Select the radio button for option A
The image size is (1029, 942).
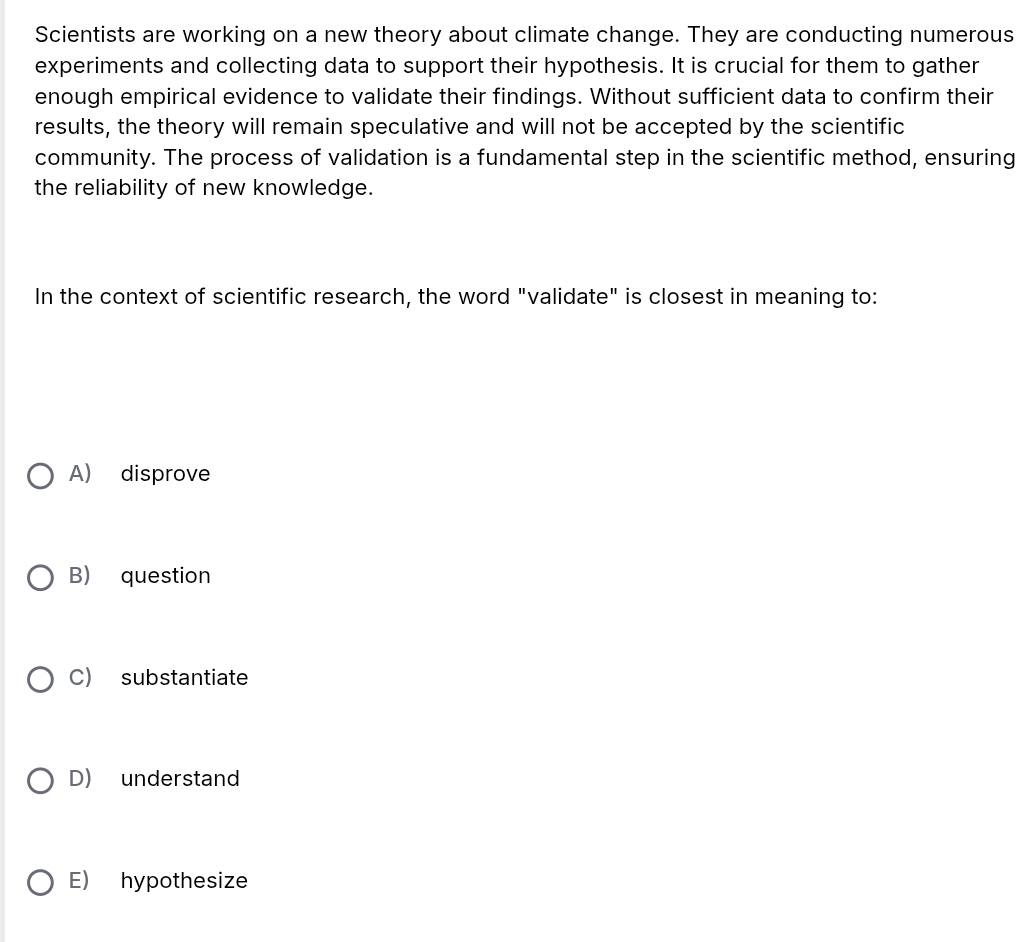(x=41, y=476)
